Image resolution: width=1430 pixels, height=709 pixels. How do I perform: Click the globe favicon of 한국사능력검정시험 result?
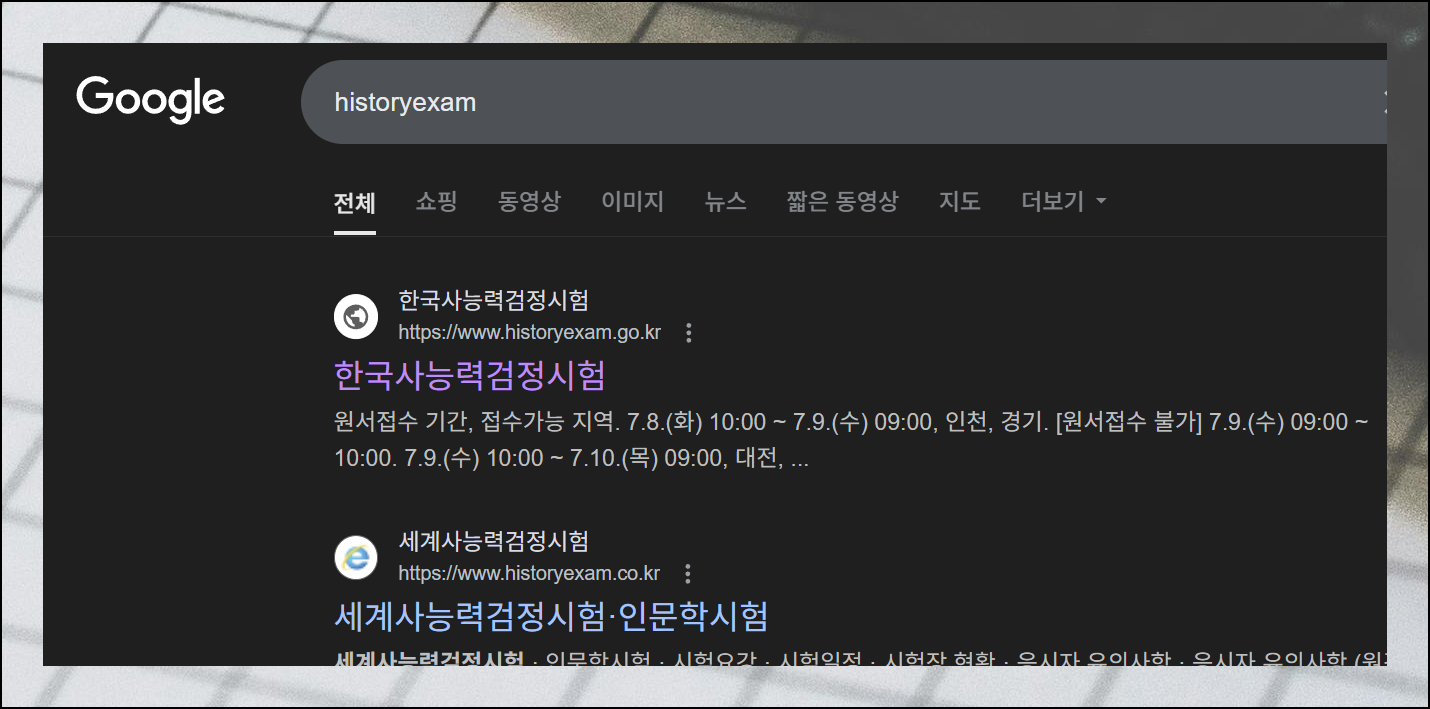356,317
